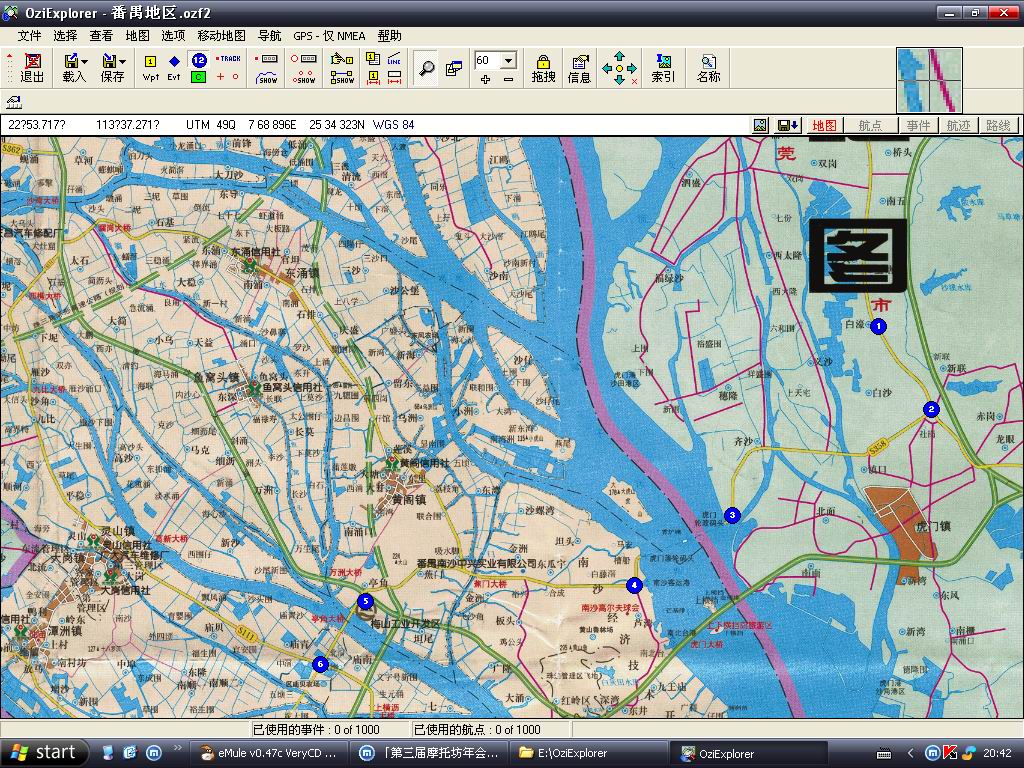Open the 载入 load dropdown arrow
1024x768 pixels.
click(x=85, y=61)
